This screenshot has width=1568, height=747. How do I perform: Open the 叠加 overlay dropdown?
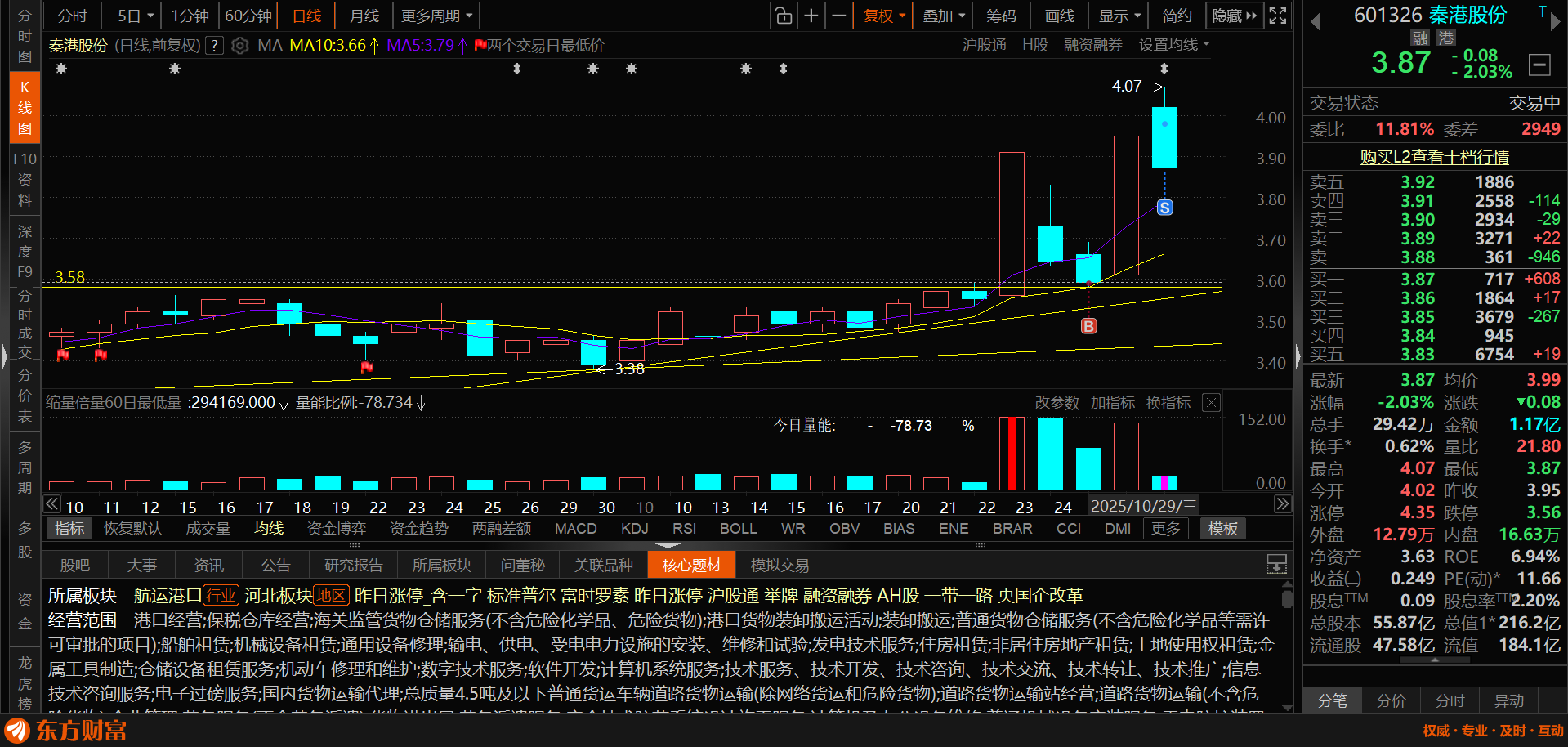(x=943, y=16)
